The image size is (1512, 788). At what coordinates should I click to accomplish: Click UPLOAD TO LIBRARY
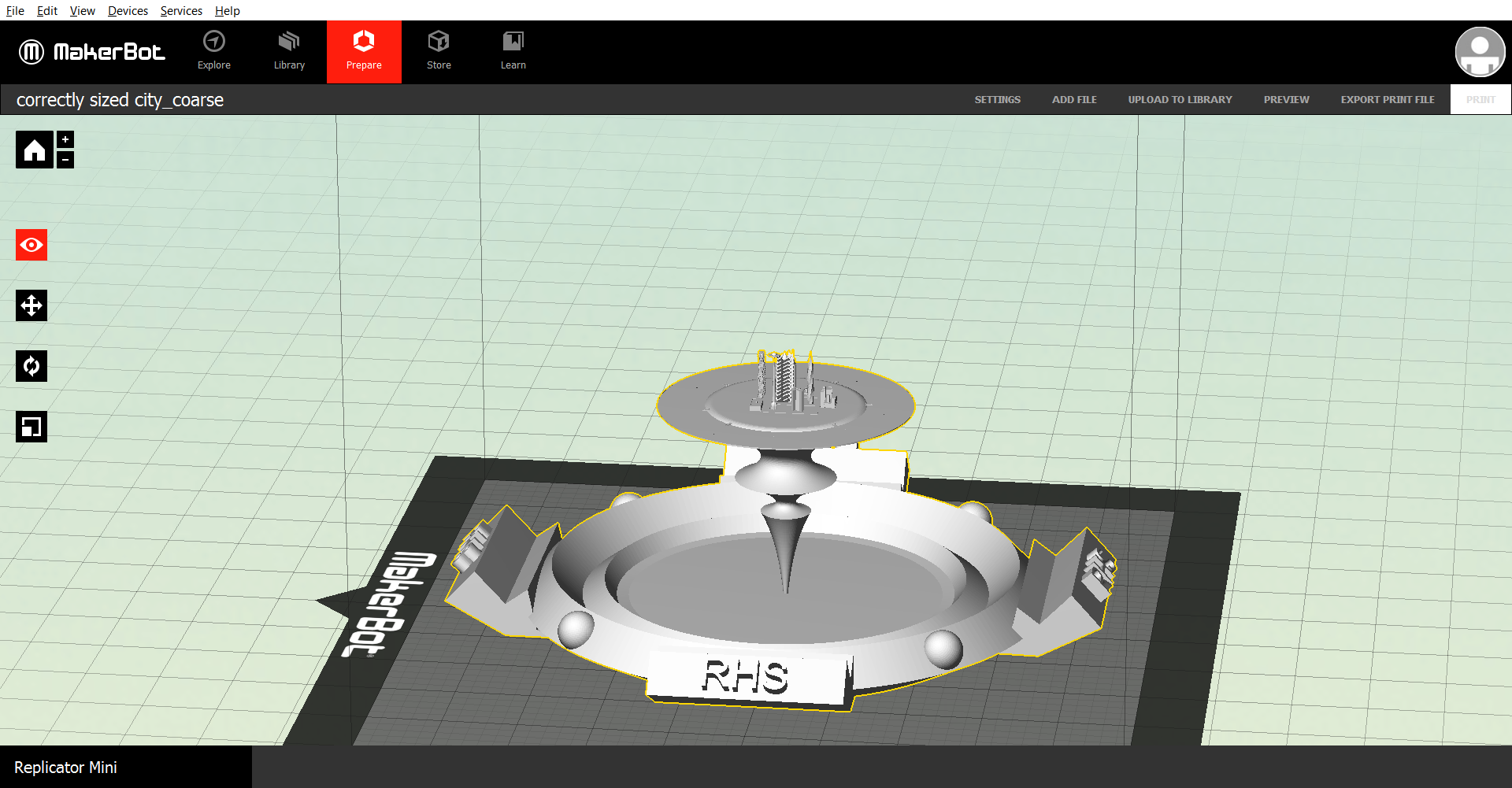pos(1180,100)
